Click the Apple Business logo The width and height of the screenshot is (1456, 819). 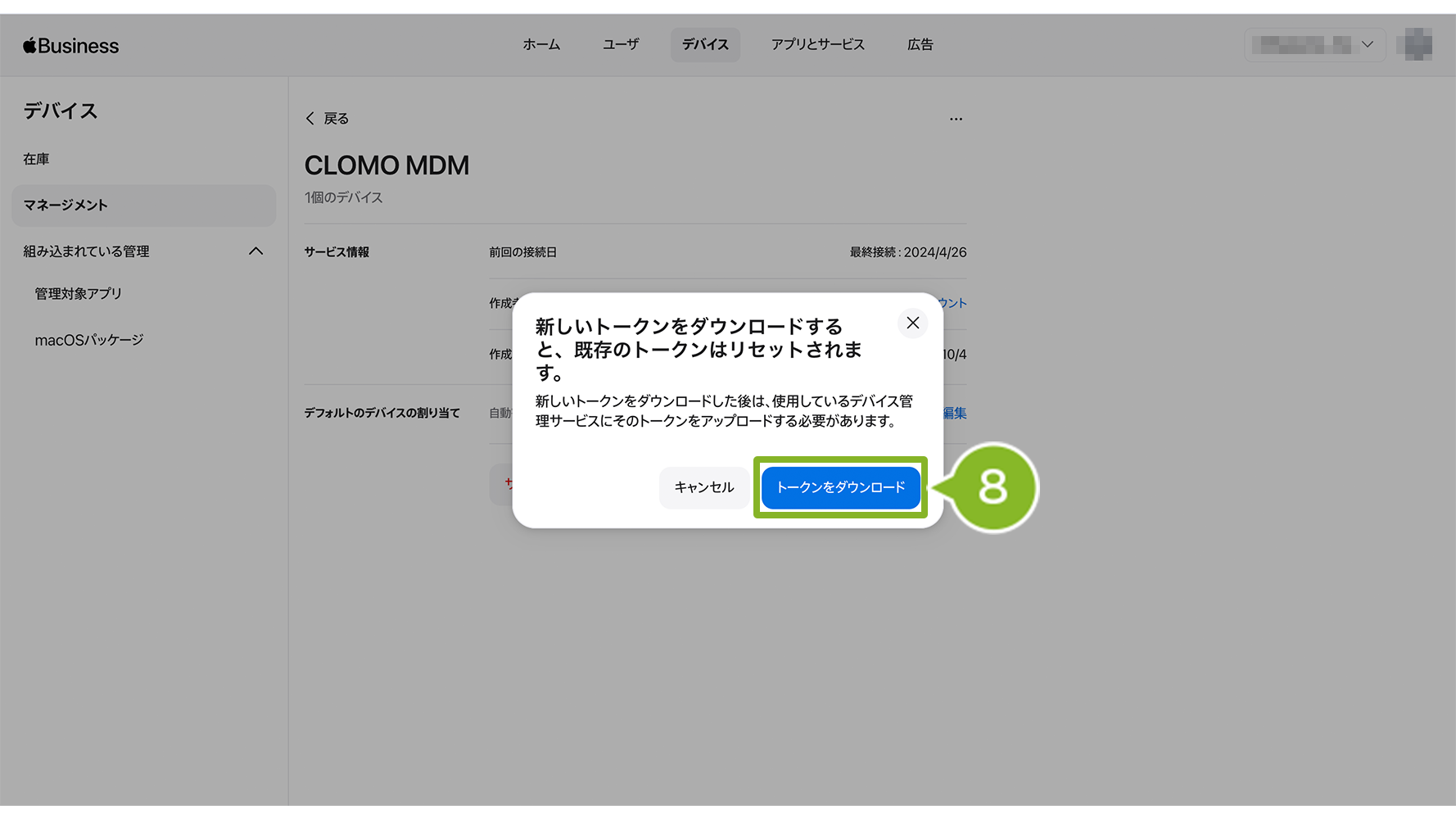tap(71, 46)
